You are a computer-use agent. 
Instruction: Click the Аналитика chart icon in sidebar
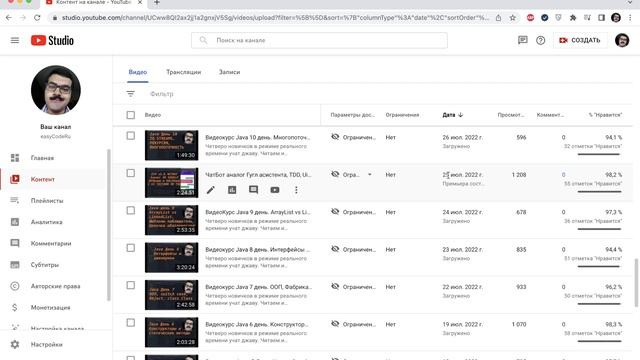(15, 222)
